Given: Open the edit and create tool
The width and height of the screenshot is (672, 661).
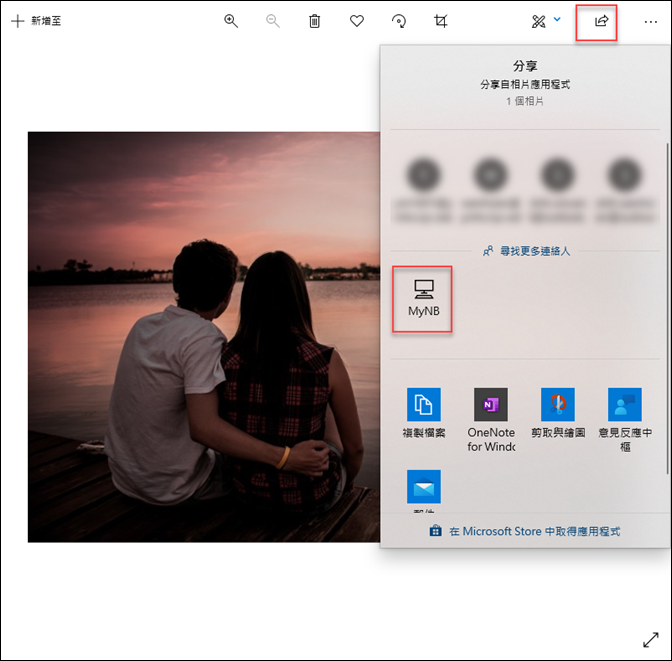Looking at the screenshot, I should tap(538, 21).
